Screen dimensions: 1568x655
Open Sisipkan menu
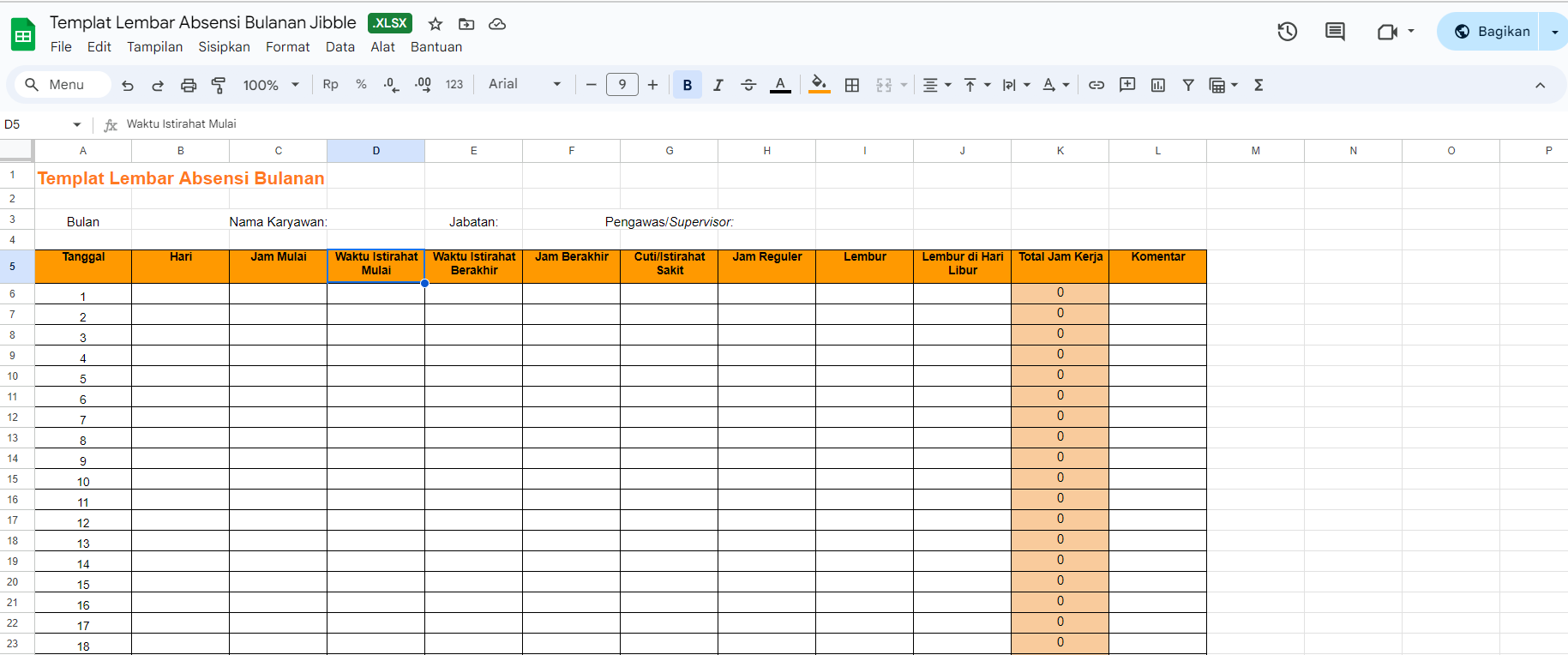click(x=225, y=47)
